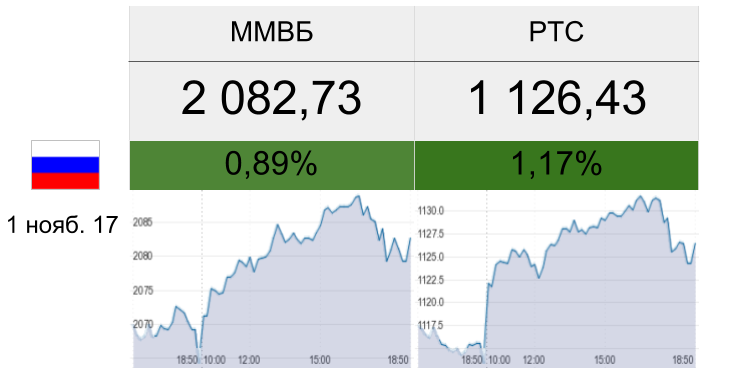This screenshot has height=368, width=742.
Task: Select the ММВБ column header
Action: 272,33
